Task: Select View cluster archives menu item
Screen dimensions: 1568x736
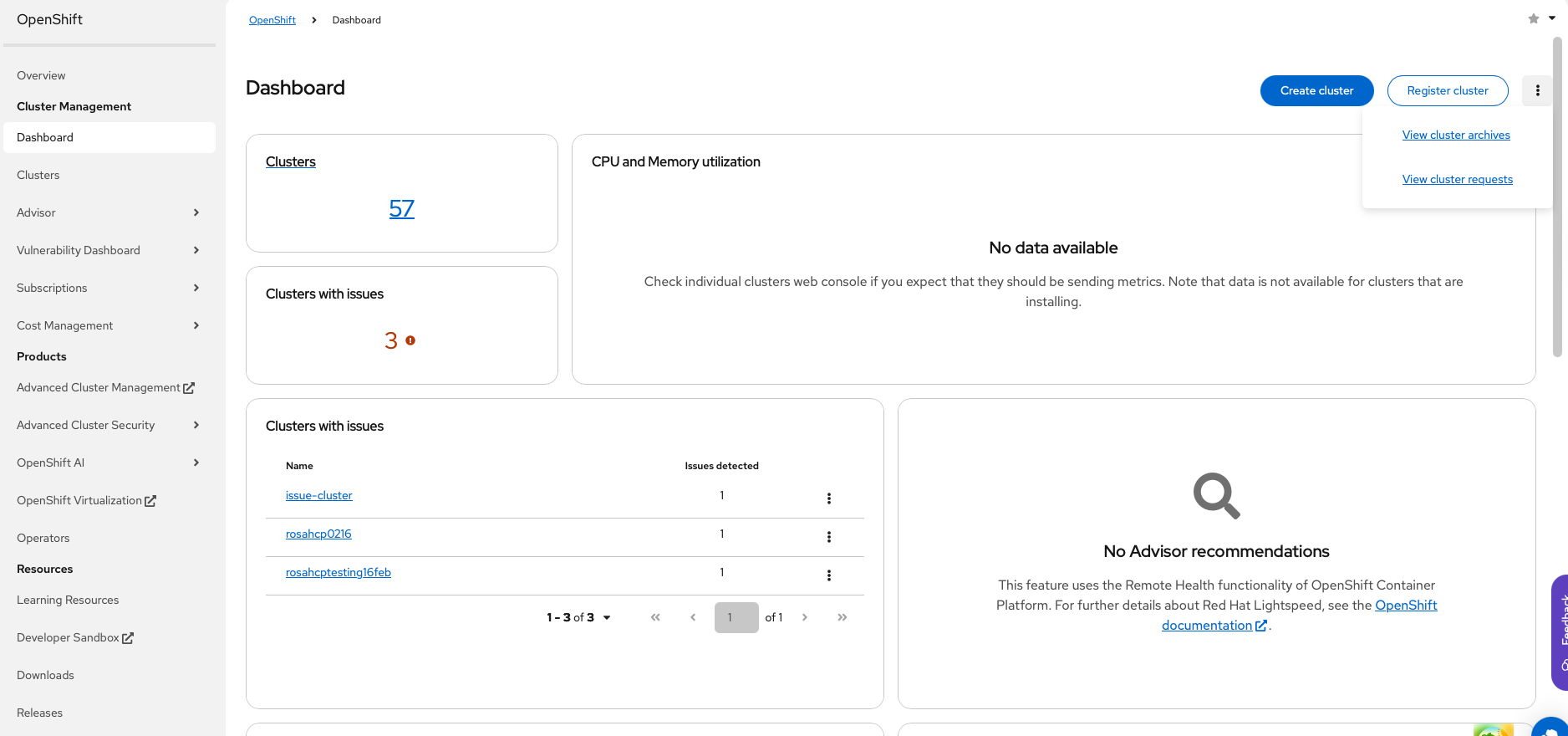Action: [x=1456, y=135]
